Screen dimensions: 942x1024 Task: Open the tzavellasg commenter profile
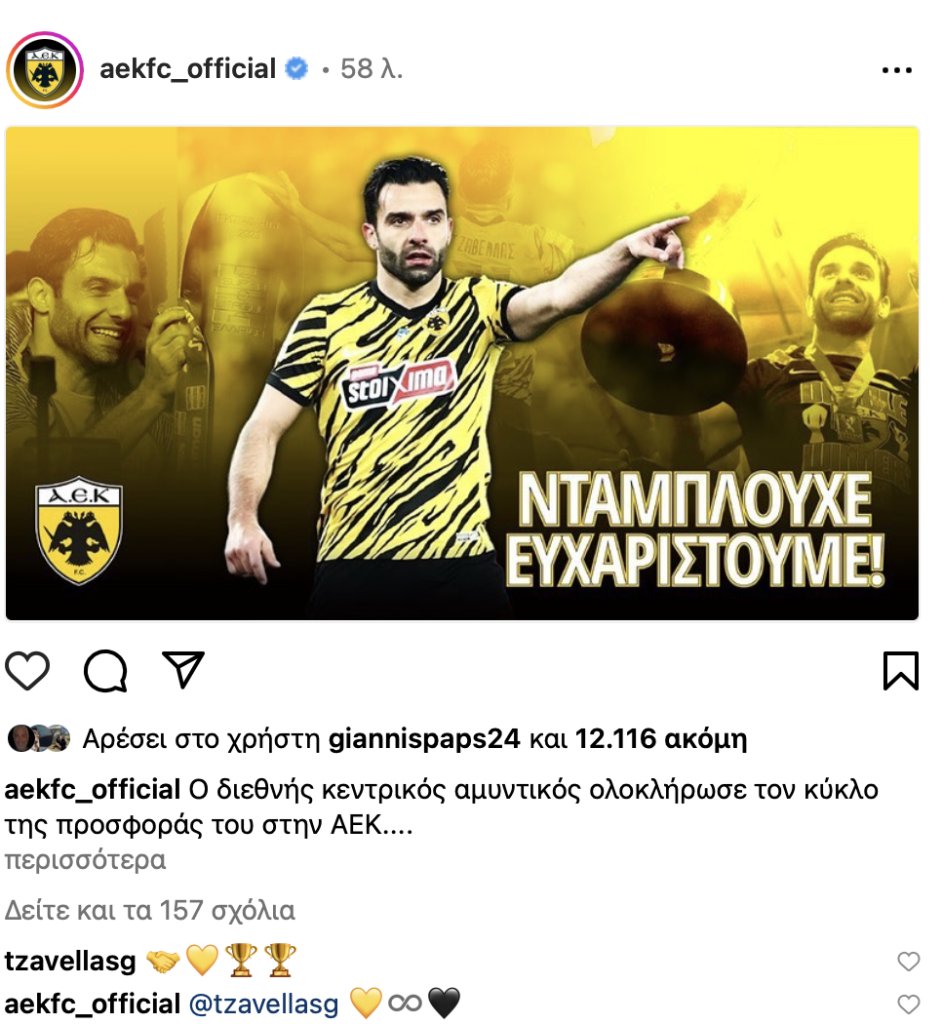click(x=70, y=961)
